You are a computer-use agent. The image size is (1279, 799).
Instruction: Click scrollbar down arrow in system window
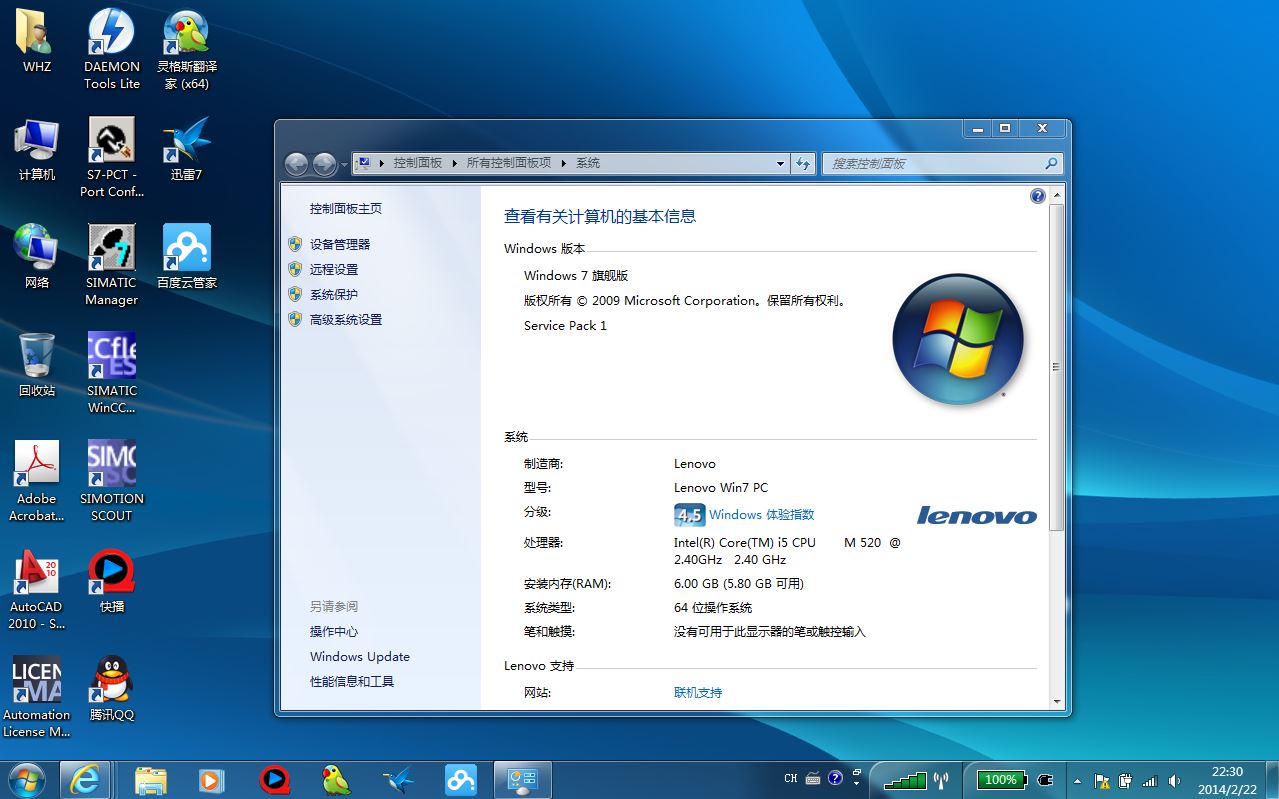pos(1056,702)
